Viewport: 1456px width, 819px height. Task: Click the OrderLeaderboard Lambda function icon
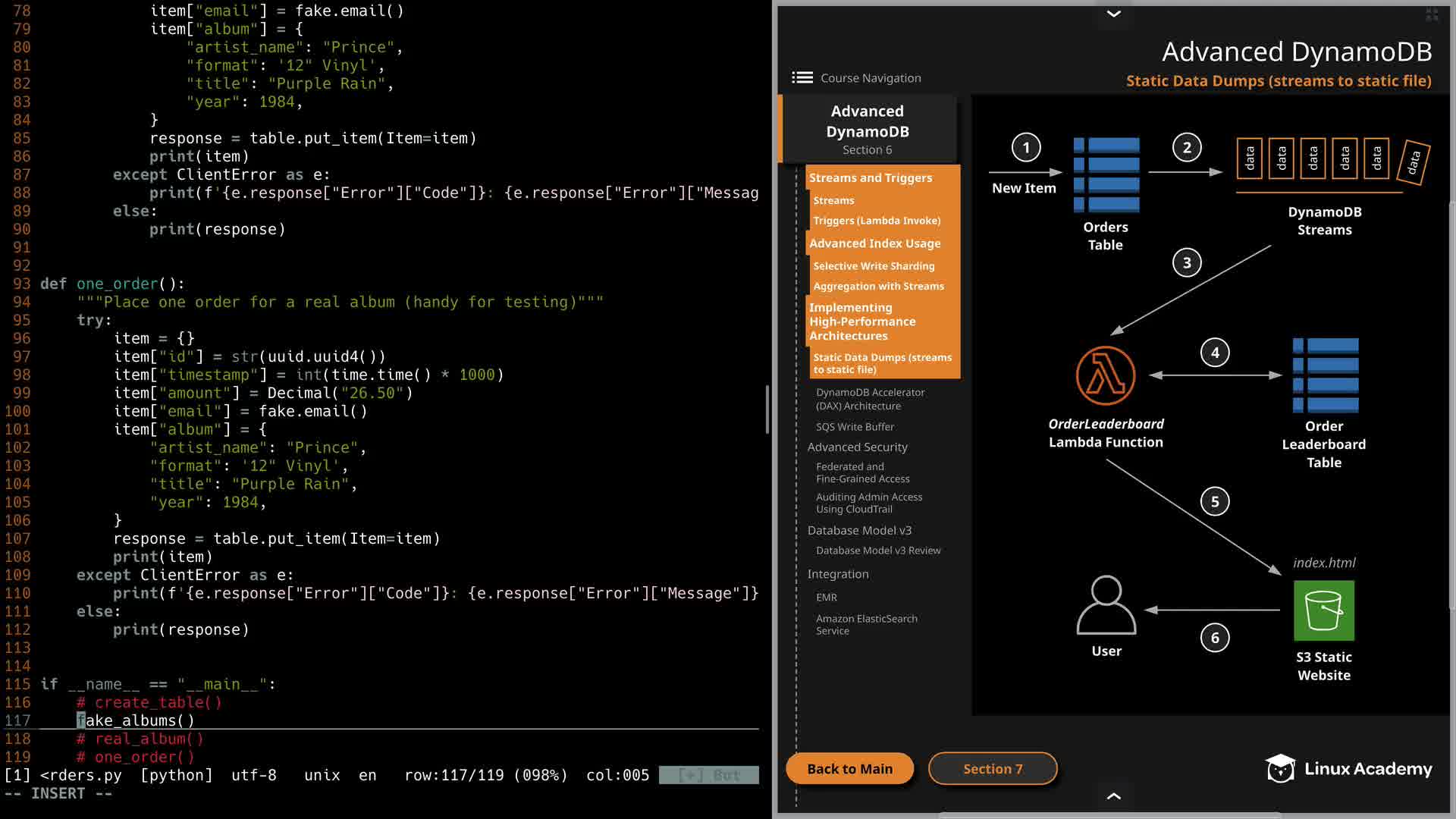click(1105, 375)
